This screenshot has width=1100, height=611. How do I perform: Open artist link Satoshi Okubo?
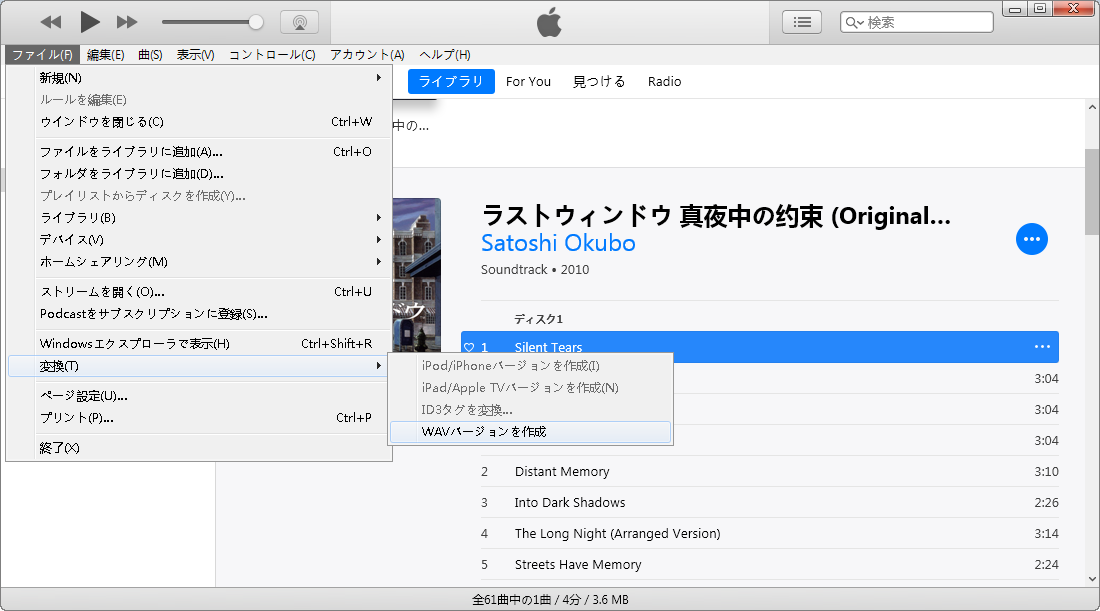pos(558,243)
